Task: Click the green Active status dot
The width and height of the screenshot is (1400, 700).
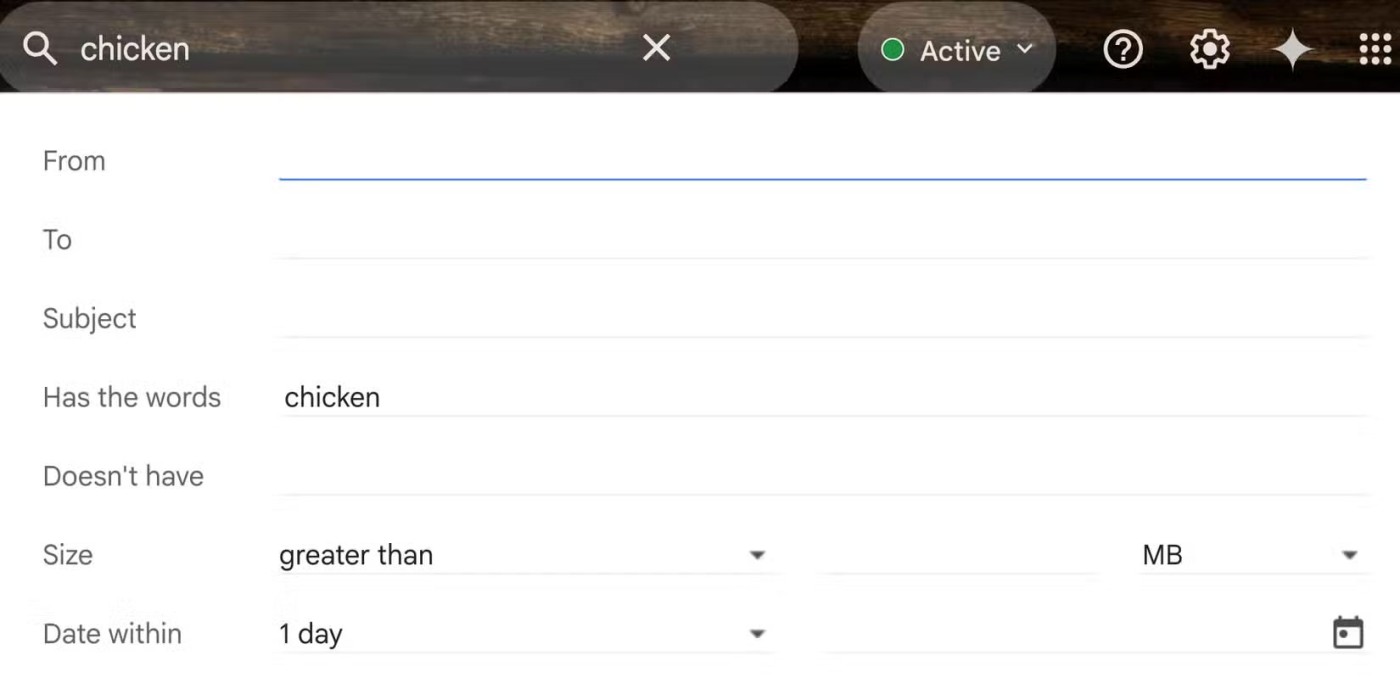Action: tap(893, 50)
